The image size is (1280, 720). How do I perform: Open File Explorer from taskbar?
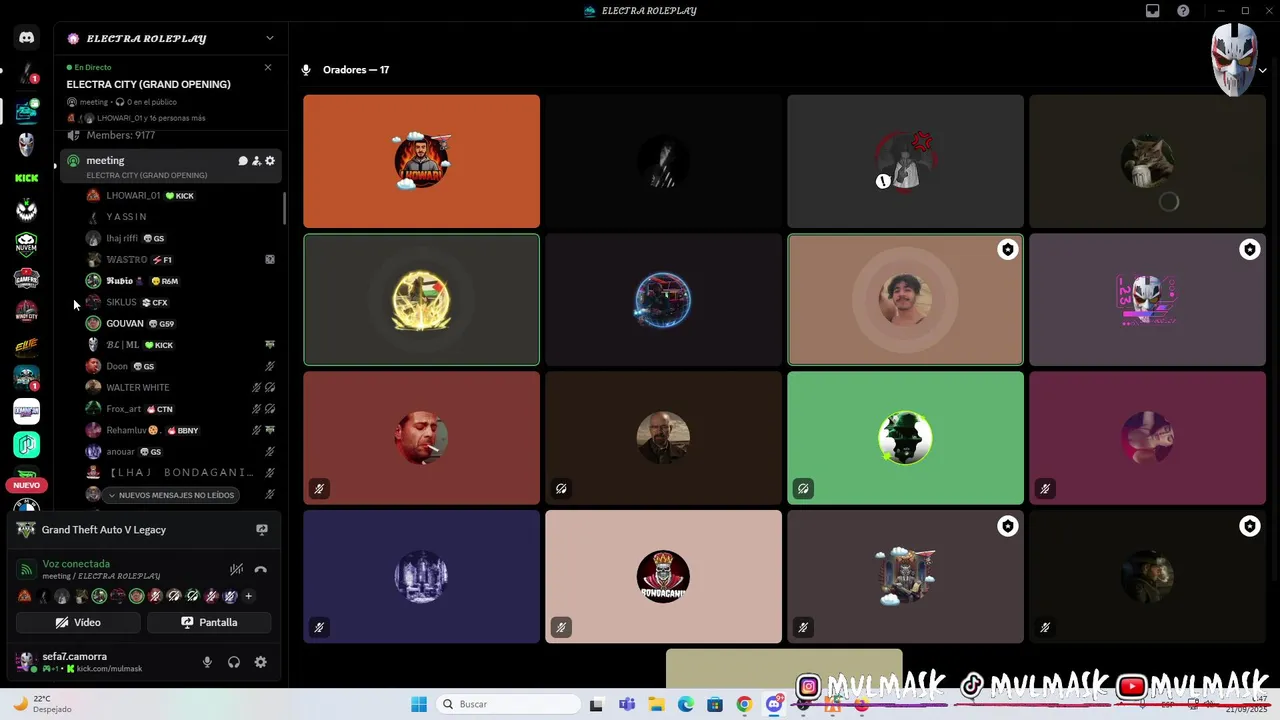(x=656, y=704)
